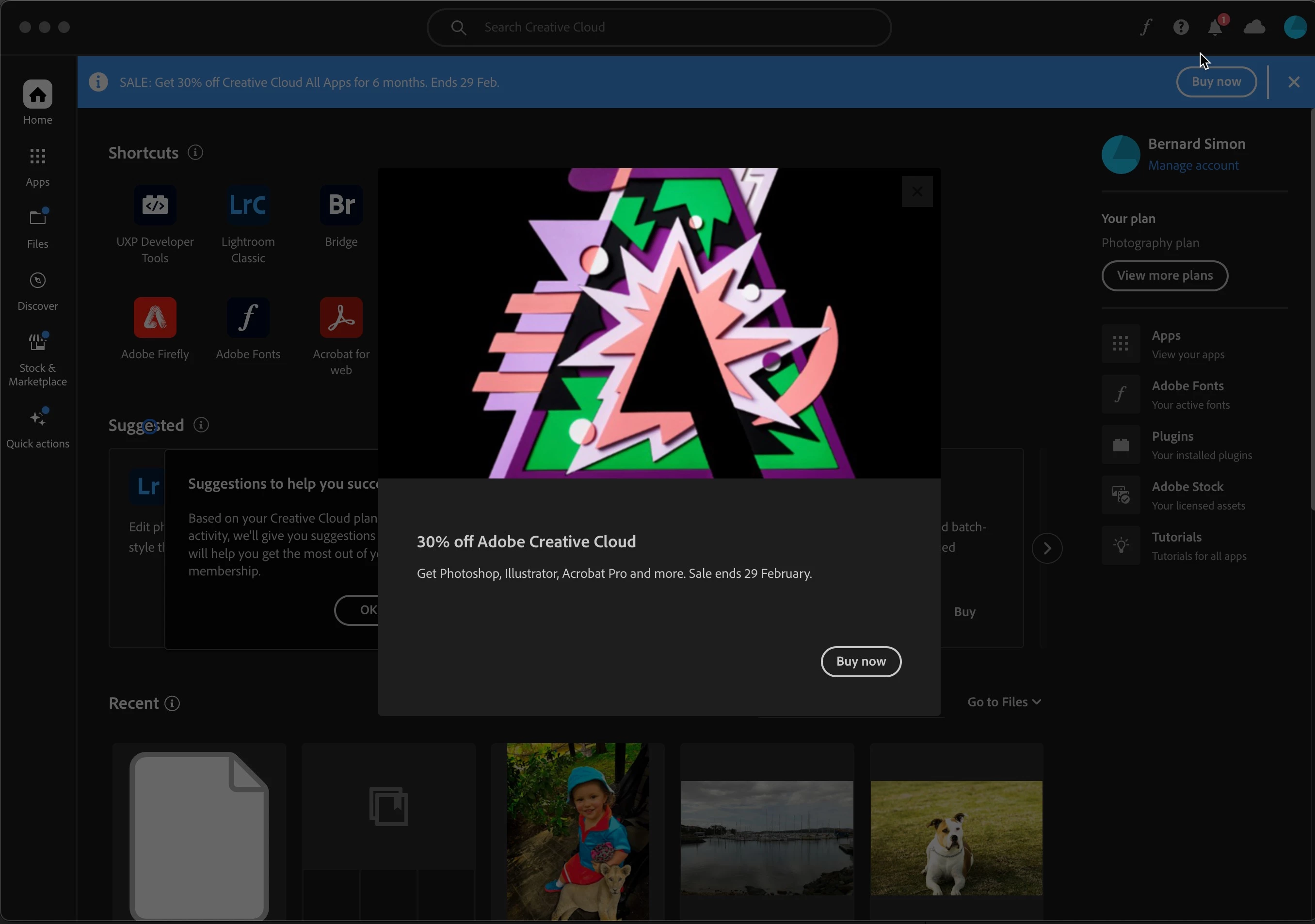
Task: Click the cloud sync status icon
Action: (1254, 27)
